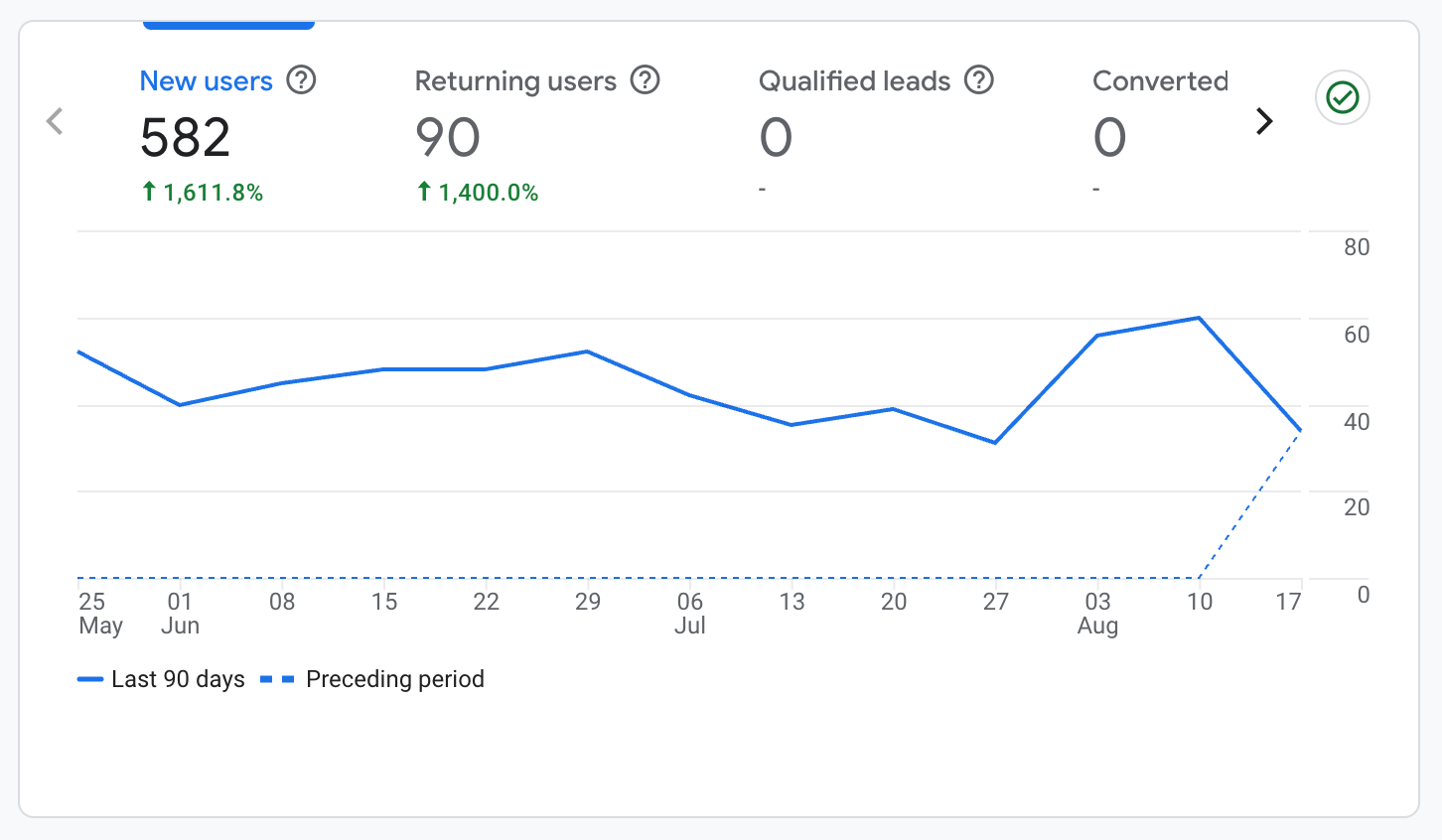
Task: Click the 10 Aug peak data point
Action: click(1200, 318)
